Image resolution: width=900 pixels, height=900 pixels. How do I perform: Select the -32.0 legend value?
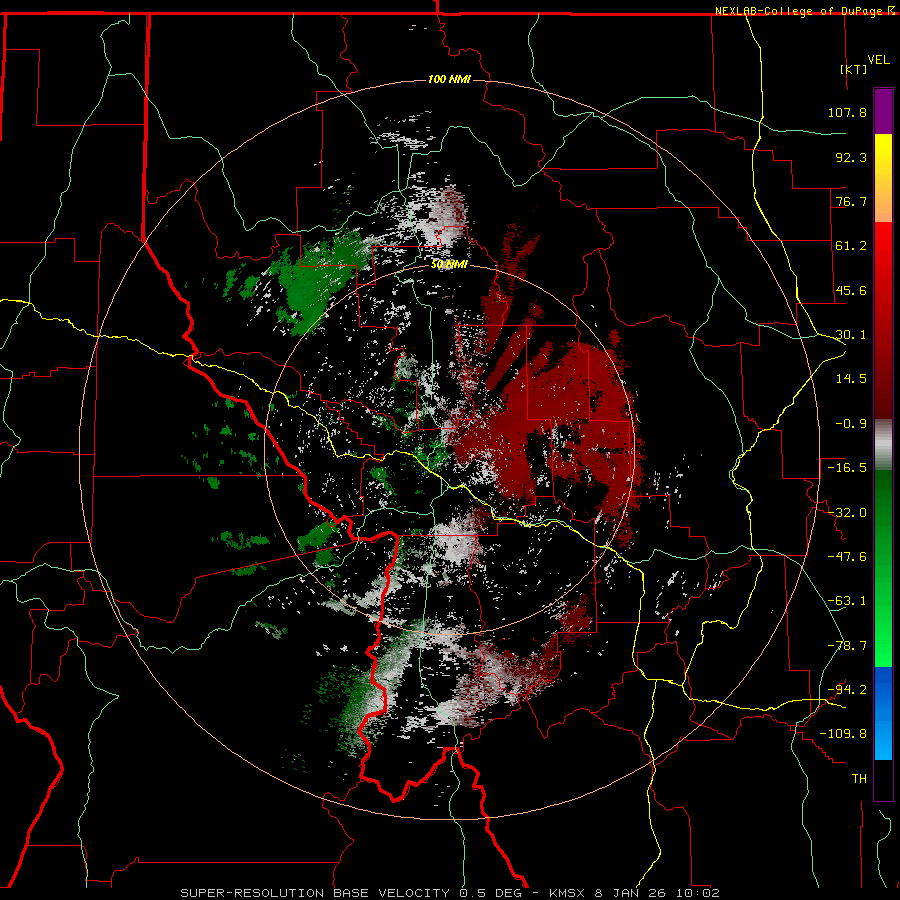click(847, 513)
